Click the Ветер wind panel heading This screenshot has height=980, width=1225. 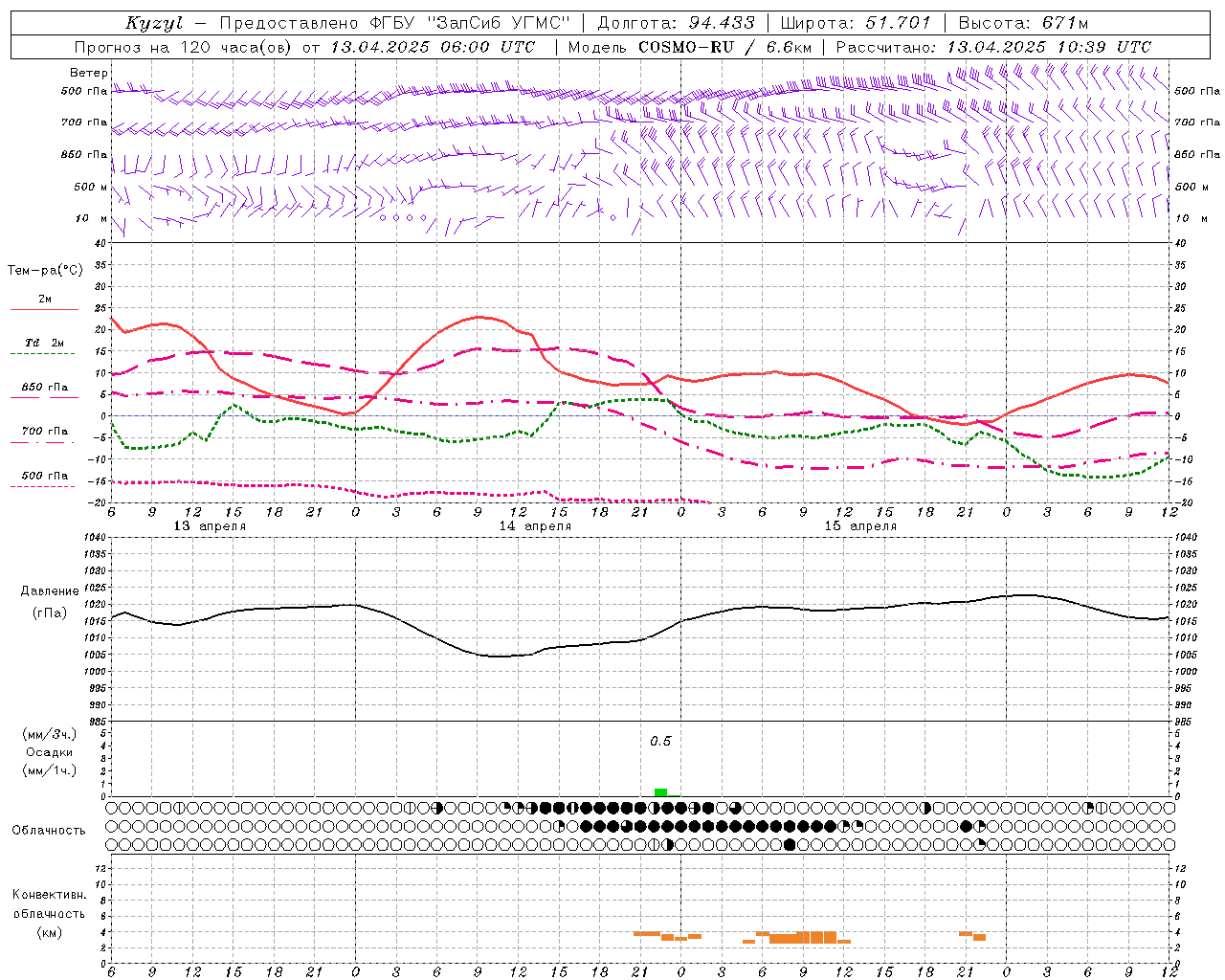point(88,73)
